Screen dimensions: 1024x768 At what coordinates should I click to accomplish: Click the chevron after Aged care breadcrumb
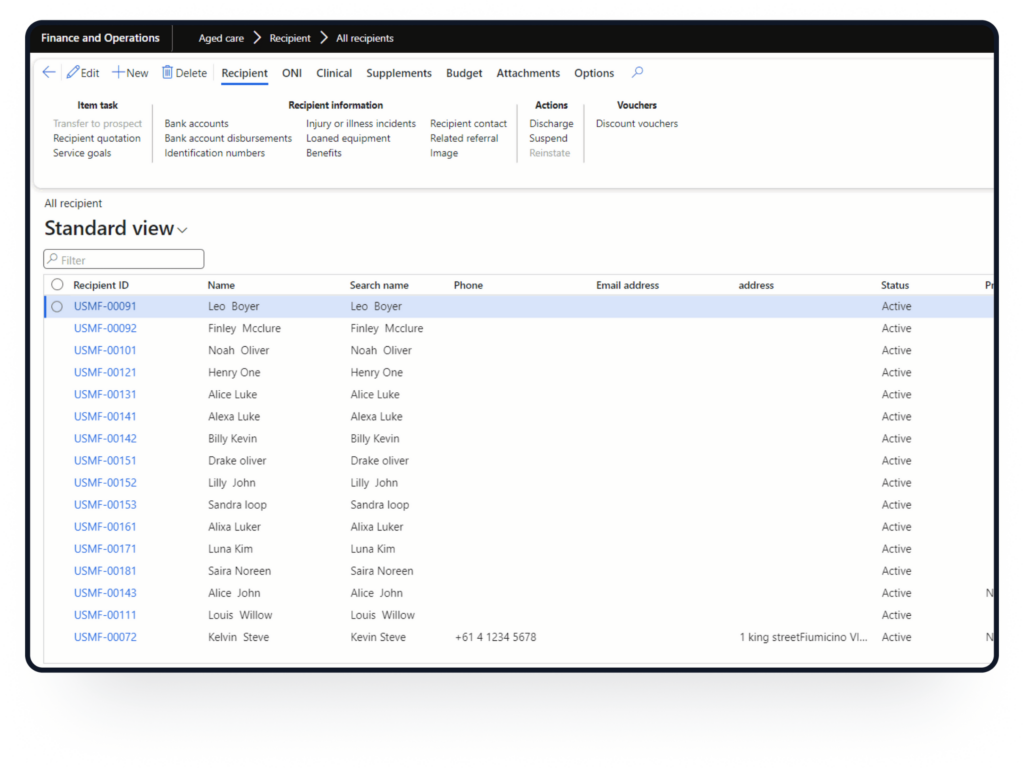257,38
